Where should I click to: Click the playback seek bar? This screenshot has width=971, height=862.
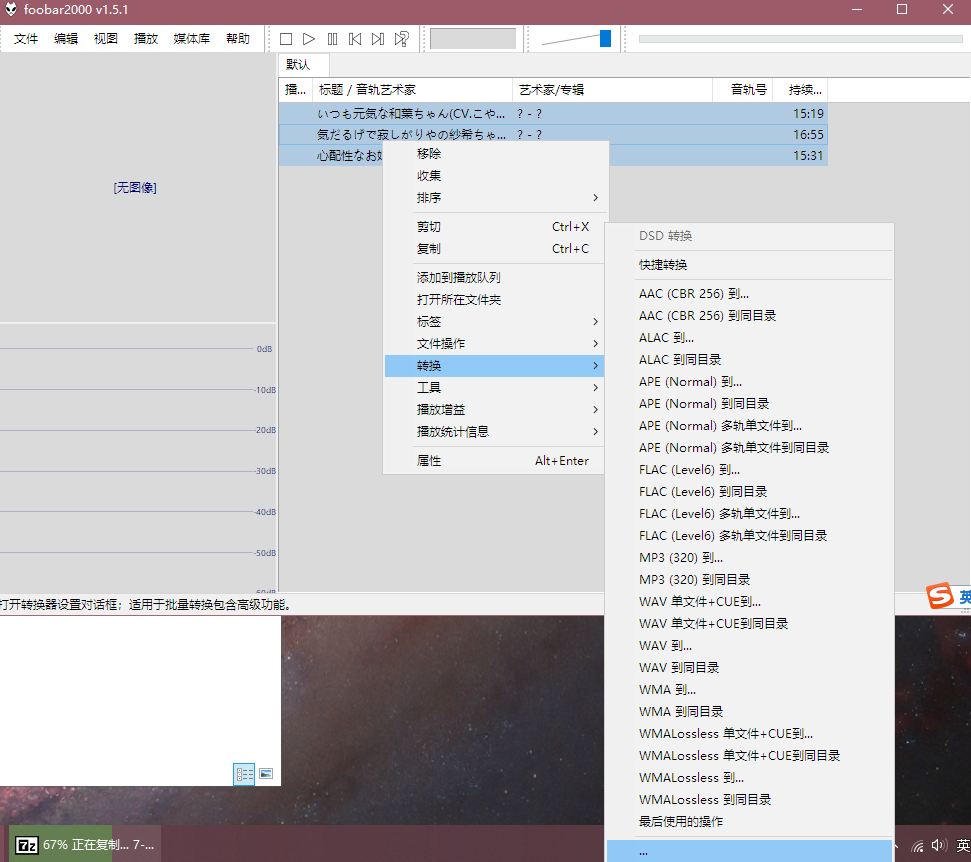pyautogui.click(x=800, y=39)
